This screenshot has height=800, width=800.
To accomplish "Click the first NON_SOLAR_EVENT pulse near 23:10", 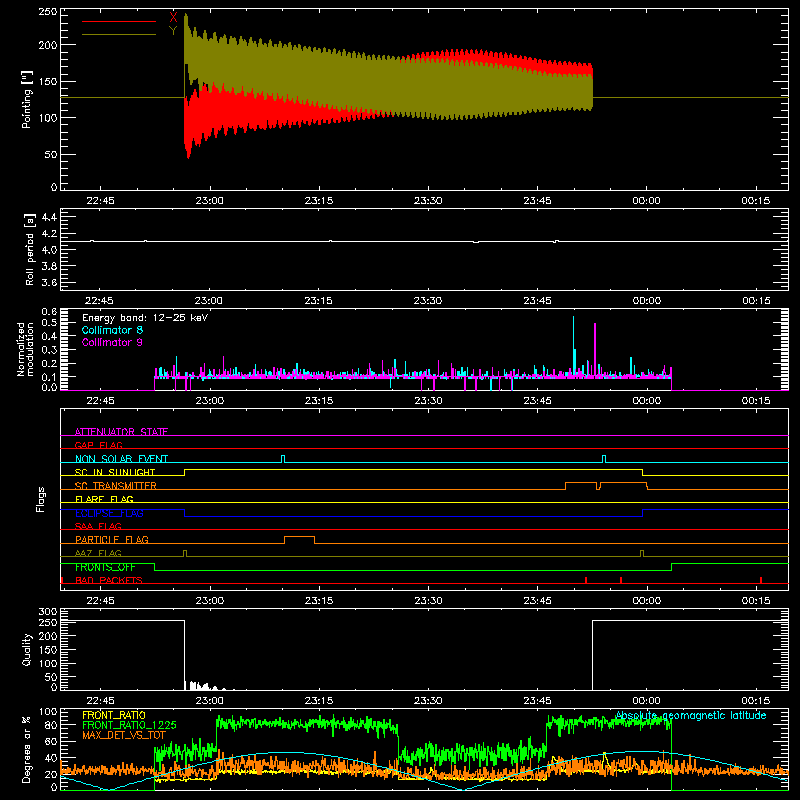I will 283,459.
